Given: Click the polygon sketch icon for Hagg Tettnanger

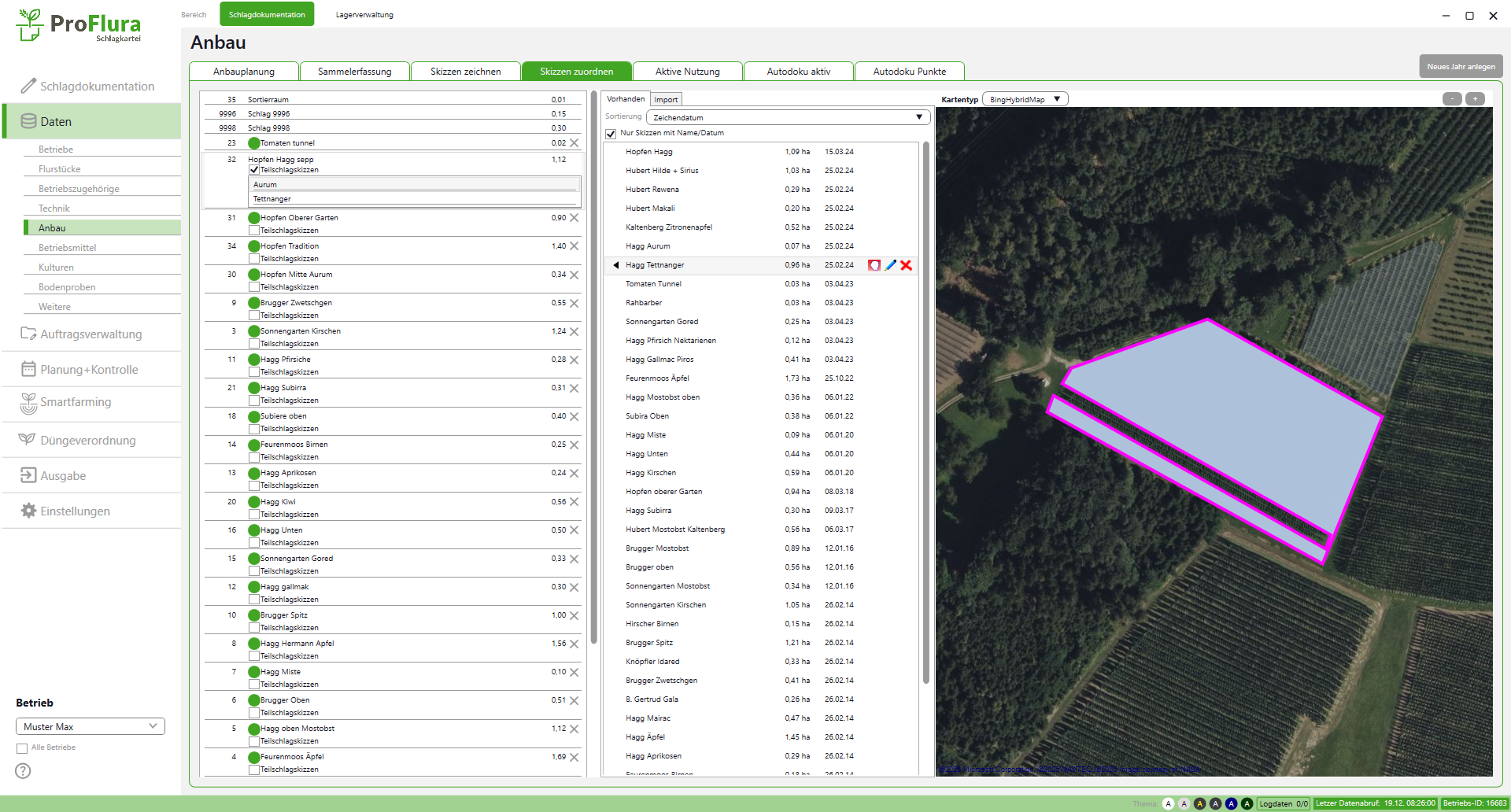Looking at the screenshot, I should 874,265.
